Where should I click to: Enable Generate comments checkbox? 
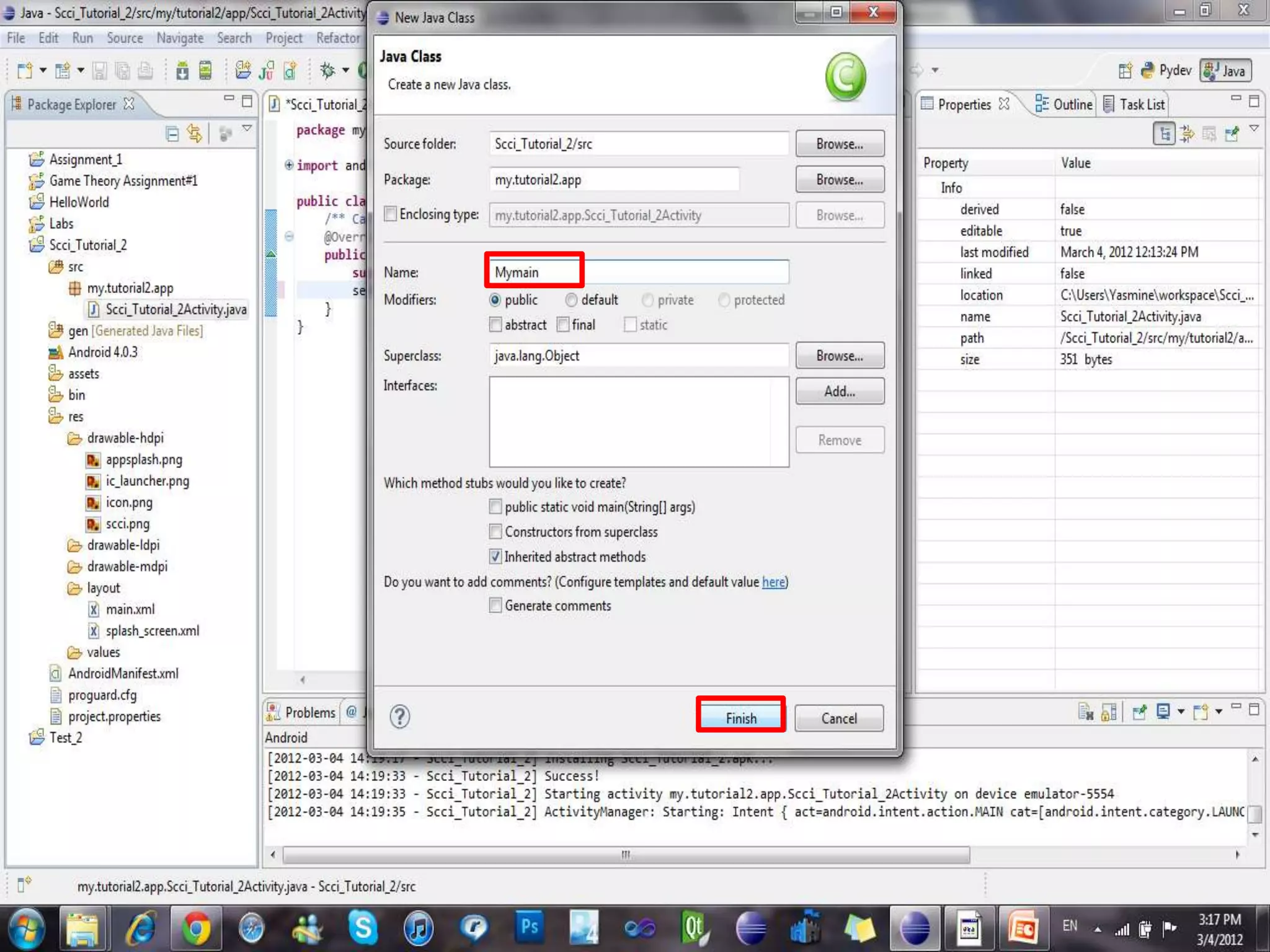495,606
